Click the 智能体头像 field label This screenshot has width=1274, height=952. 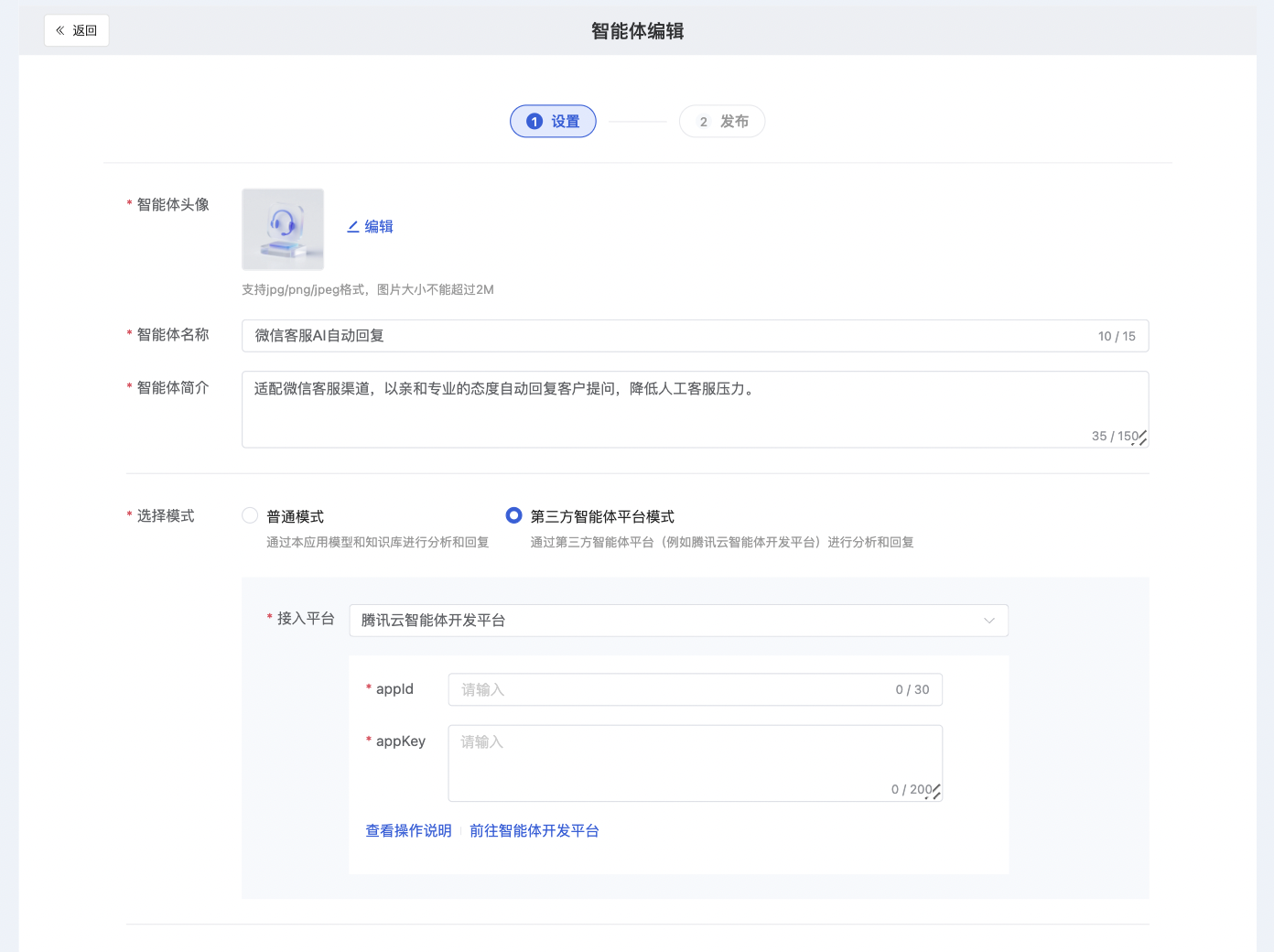pyautogui.click(x=173, y=205)
